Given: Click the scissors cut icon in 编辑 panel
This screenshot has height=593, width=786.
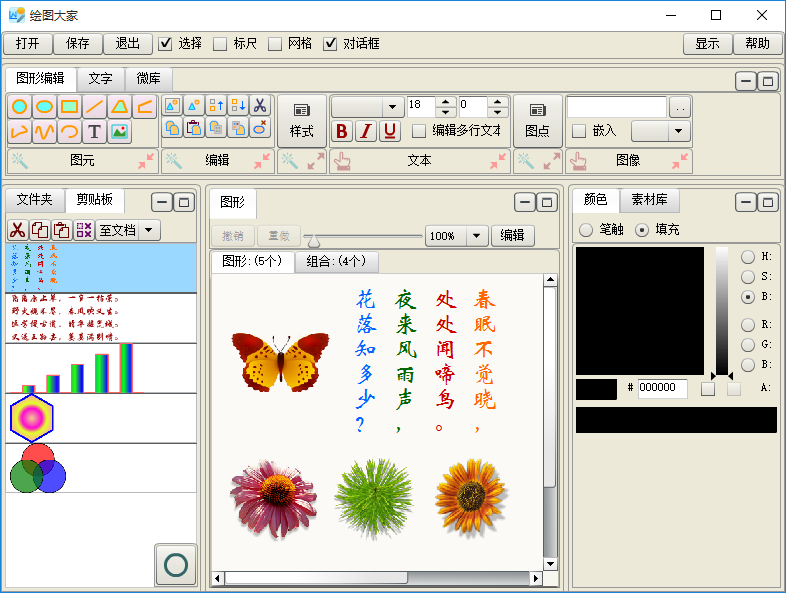Looking at the screenshot, I should click(260, 105).
